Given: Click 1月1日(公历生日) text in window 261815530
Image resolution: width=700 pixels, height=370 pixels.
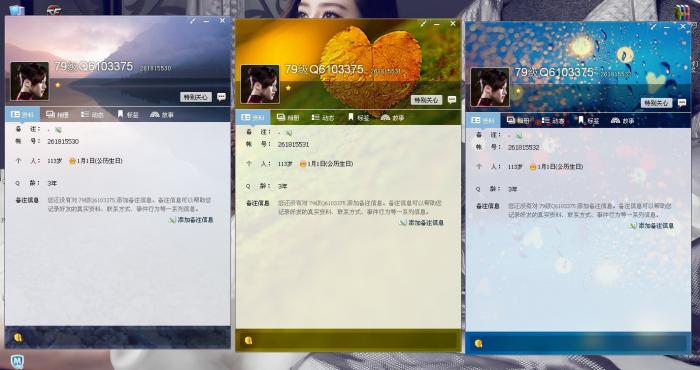Looking at the screenshot, I should [x=100, y=161].
